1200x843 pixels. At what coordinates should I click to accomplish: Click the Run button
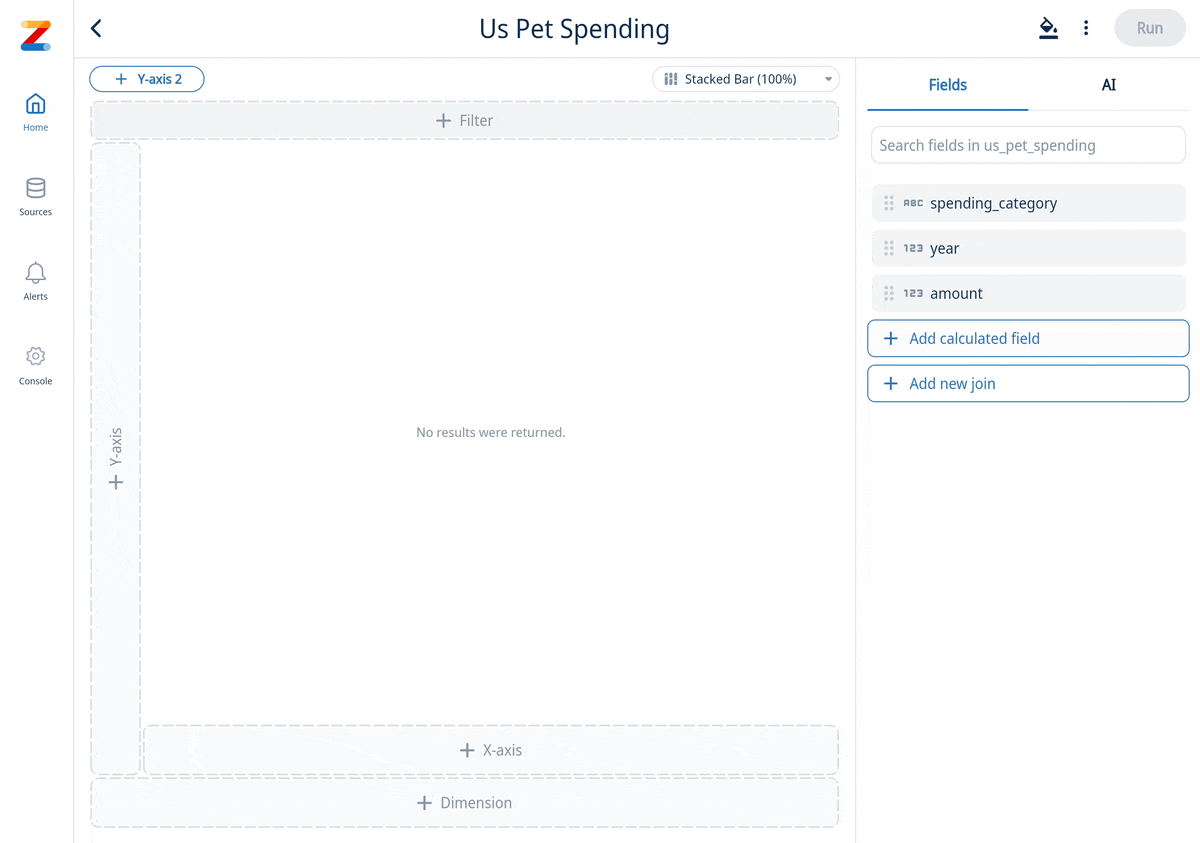coord(1149,28)
